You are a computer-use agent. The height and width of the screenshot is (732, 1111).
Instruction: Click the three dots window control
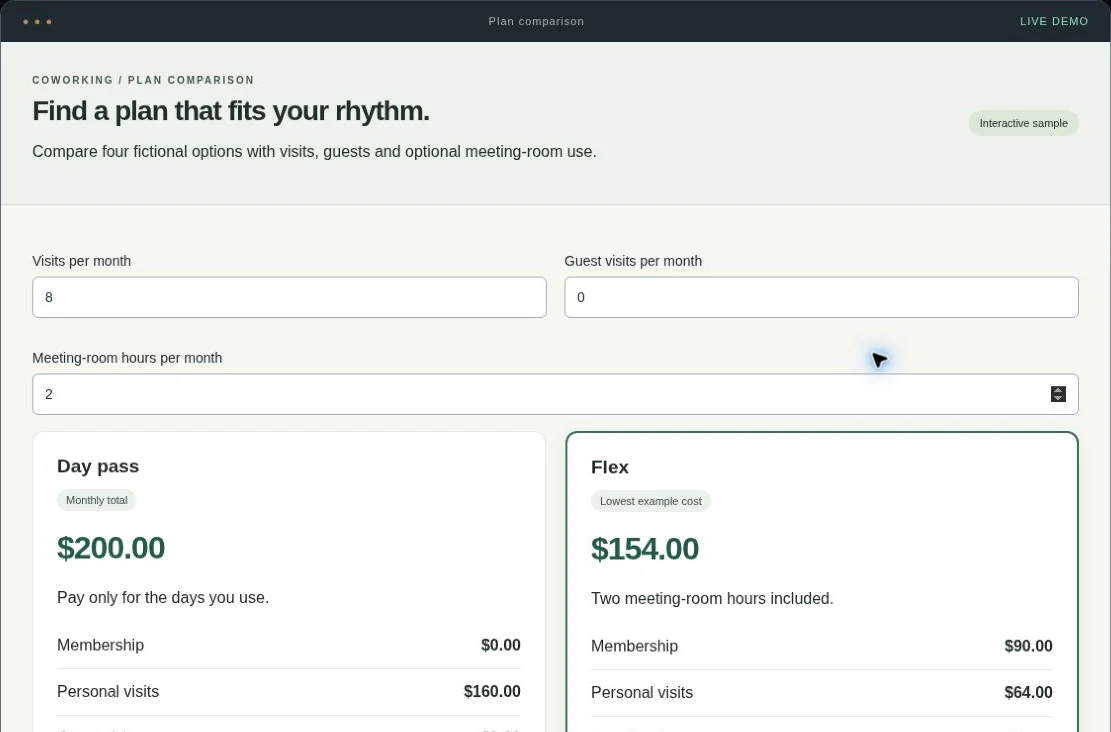coord(37,22)
